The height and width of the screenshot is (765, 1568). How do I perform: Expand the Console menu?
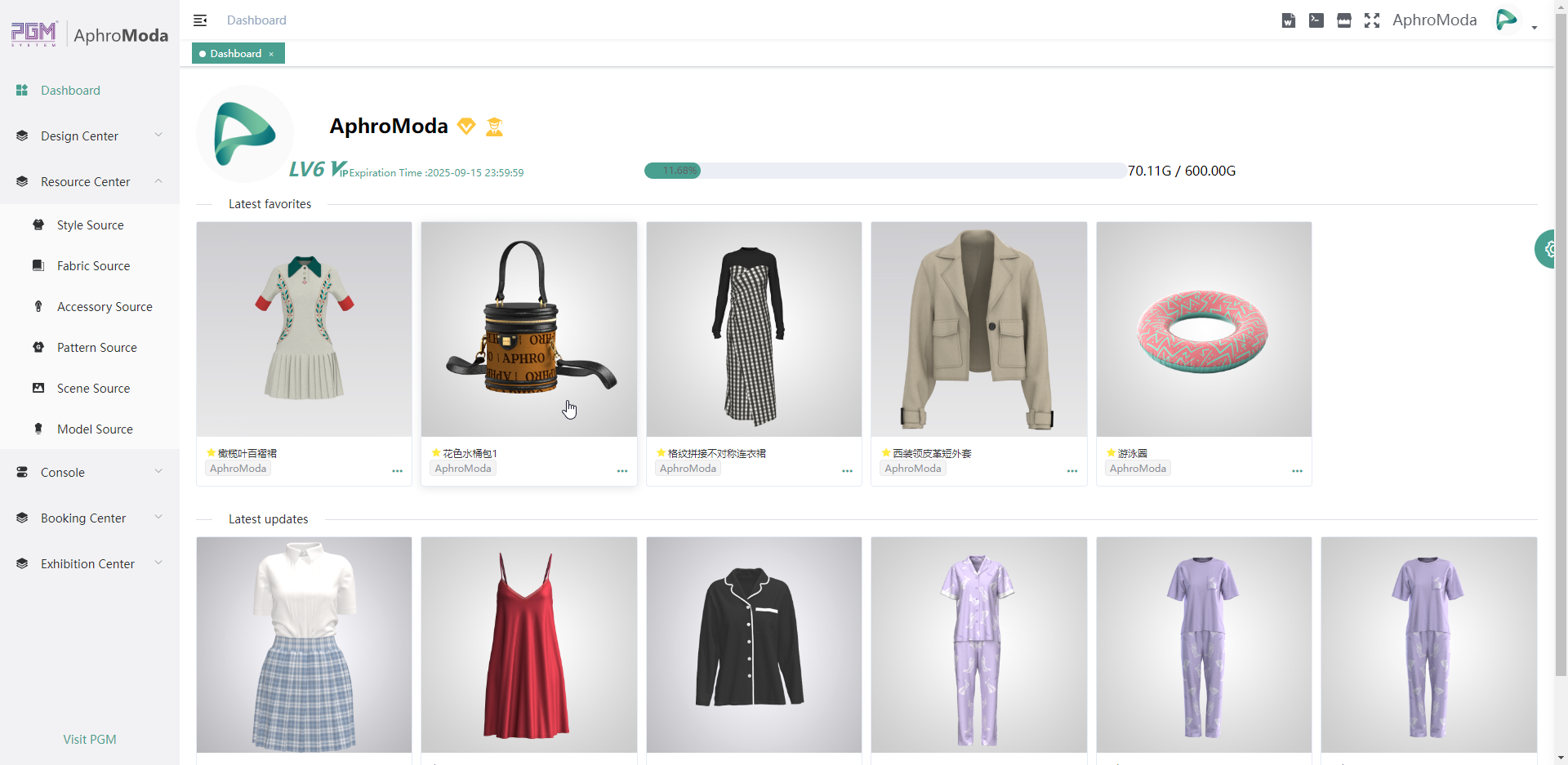point(90,473)
